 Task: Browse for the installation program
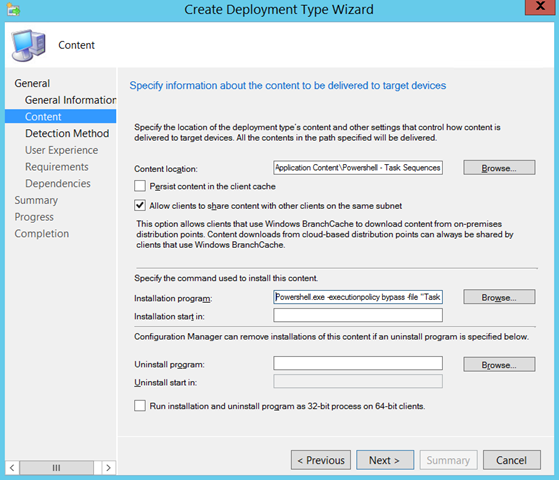click(x=499, y=297)
